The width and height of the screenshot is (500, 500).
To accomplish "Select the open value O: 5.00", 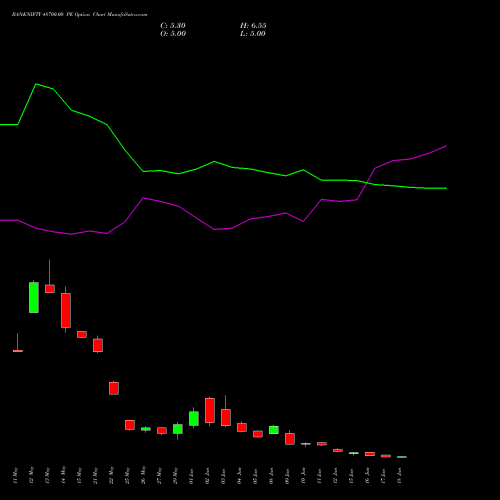I will [173, 34].
